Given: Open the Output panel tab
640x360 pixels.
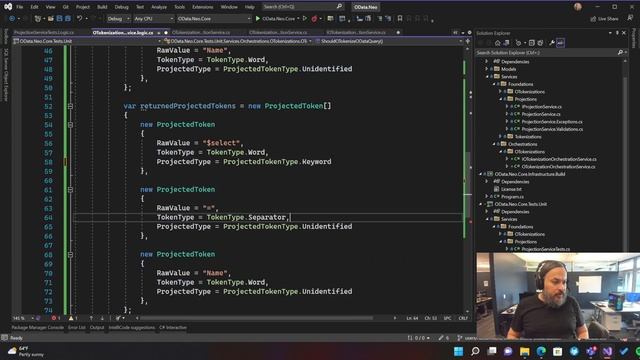Looking at the screenshot, I should 97,327.
